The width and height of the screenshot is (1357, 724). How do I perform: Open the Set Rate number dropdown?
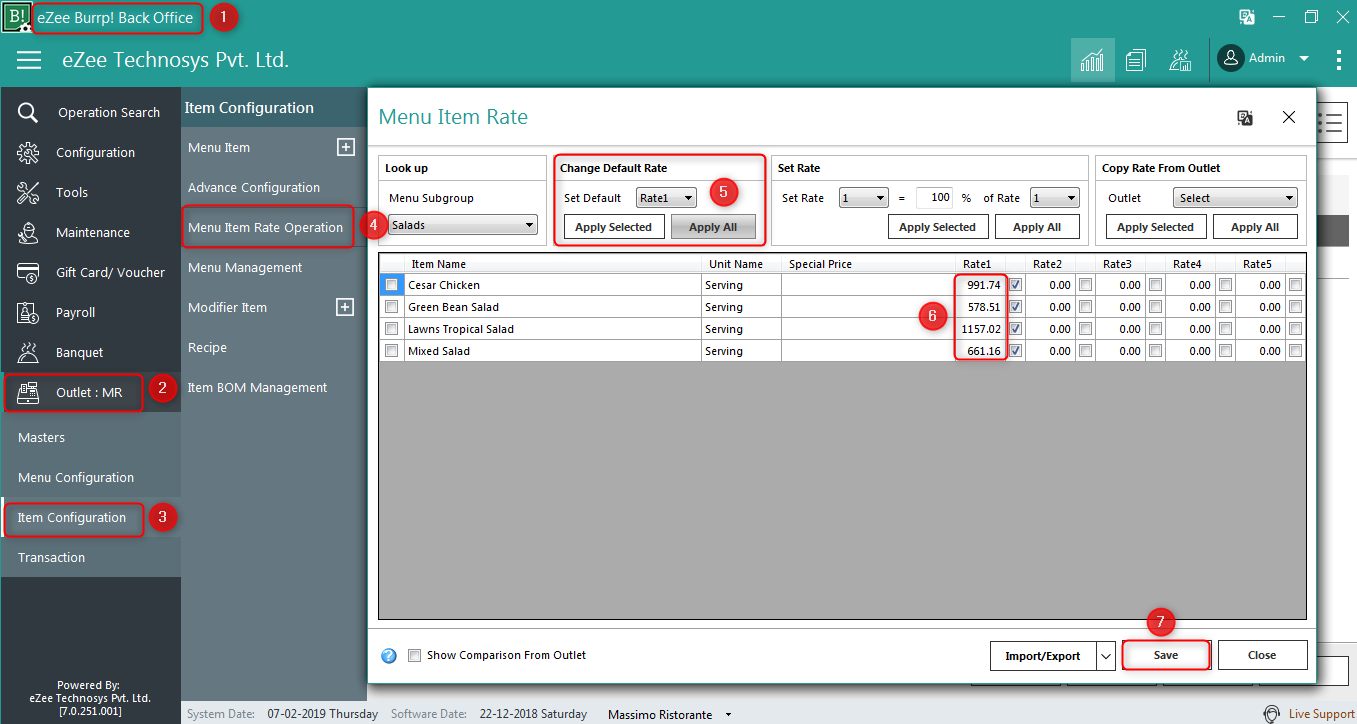tap(863, 198)
